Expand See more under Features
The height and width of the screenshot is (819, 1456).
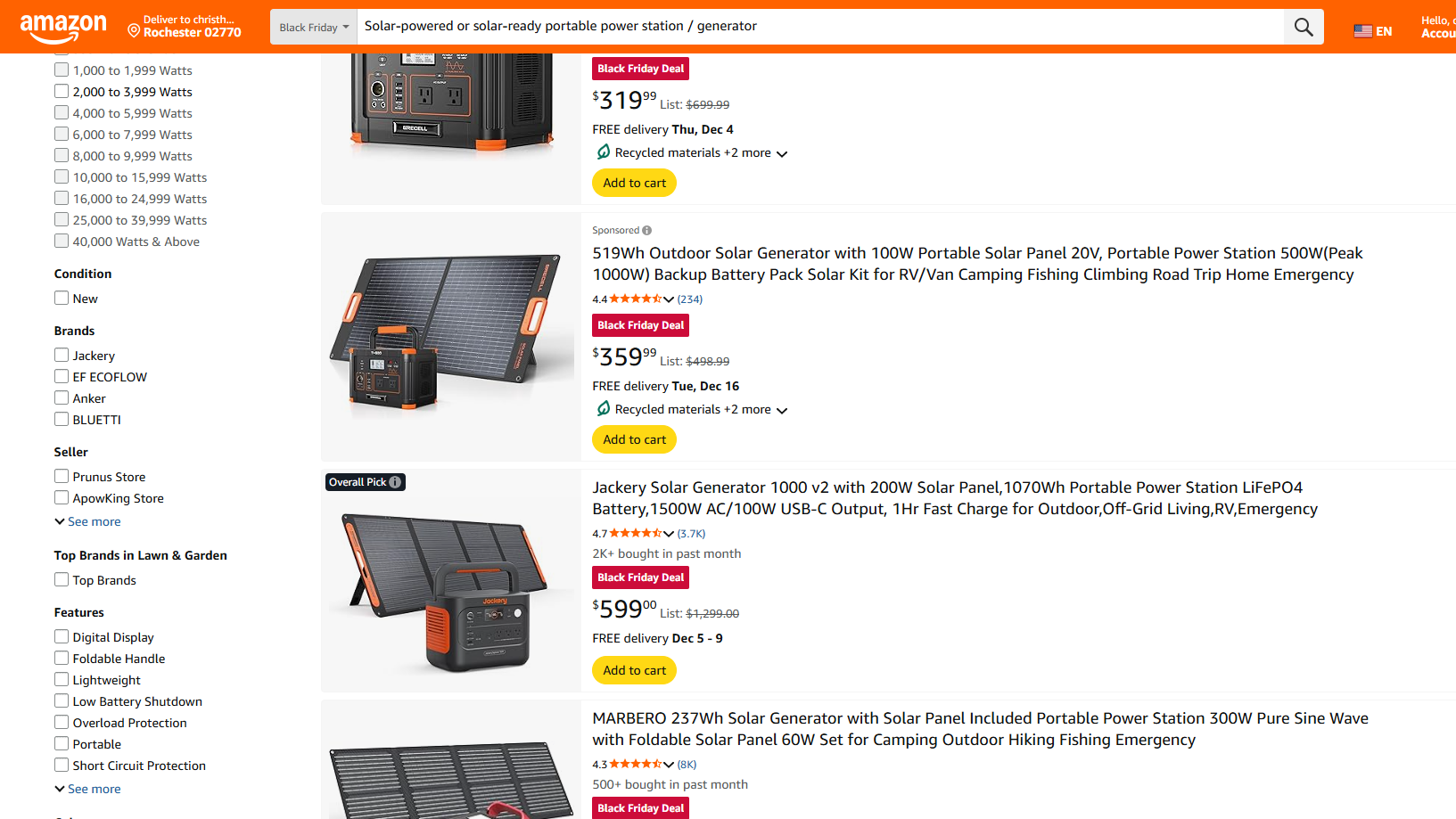point(88,790)
